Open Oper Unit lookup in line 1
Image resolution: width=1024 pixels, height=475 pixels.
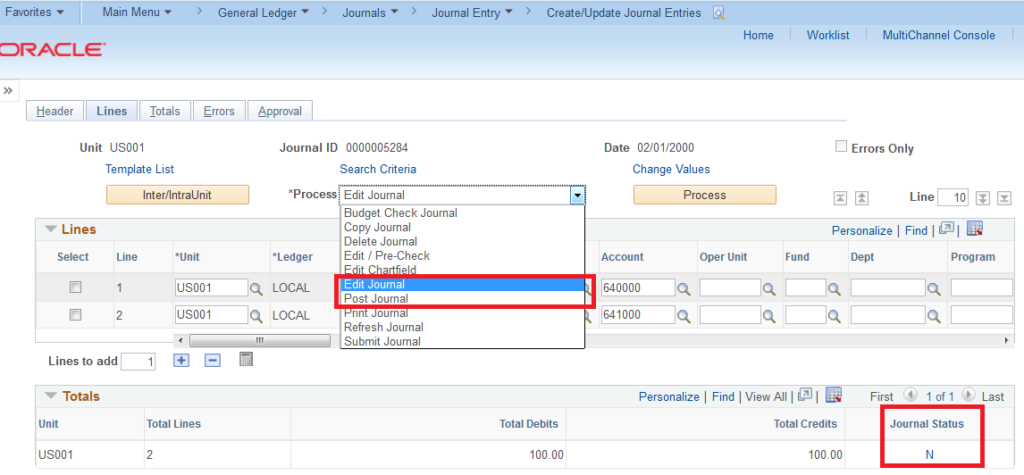[x=769, y=289]
